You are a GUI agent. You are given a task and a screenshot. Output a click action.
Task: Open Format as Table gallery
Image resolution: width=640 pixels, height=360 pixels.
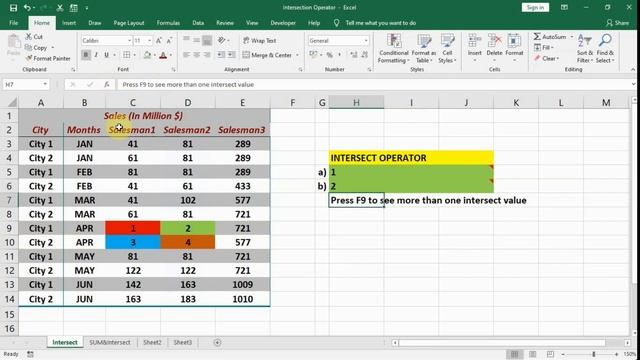pyautogui.click(x=424, y=48)
